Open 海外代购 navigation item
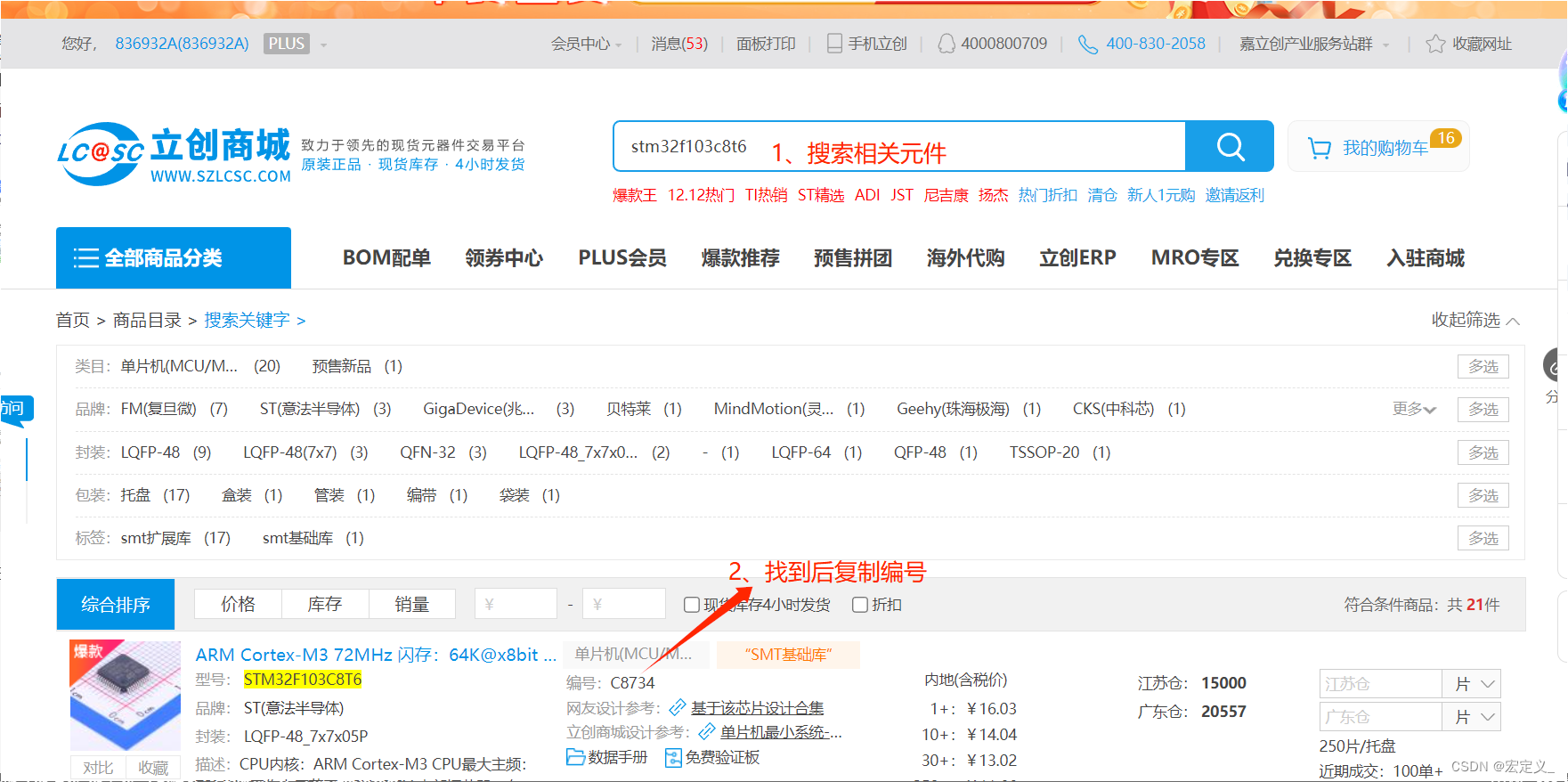Screen dimensions: 1568x782 point(965,258)
